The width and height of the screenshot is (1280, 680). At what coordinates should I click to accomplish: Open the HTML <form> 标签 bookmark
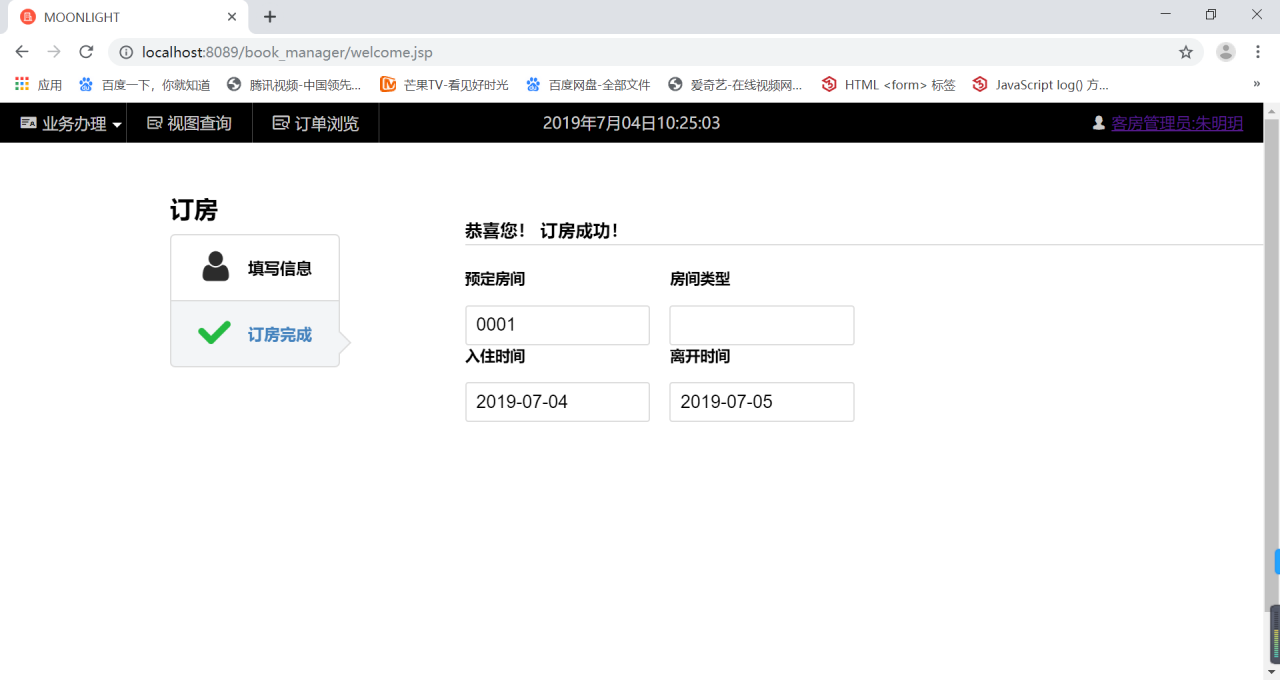pos(888,85)
